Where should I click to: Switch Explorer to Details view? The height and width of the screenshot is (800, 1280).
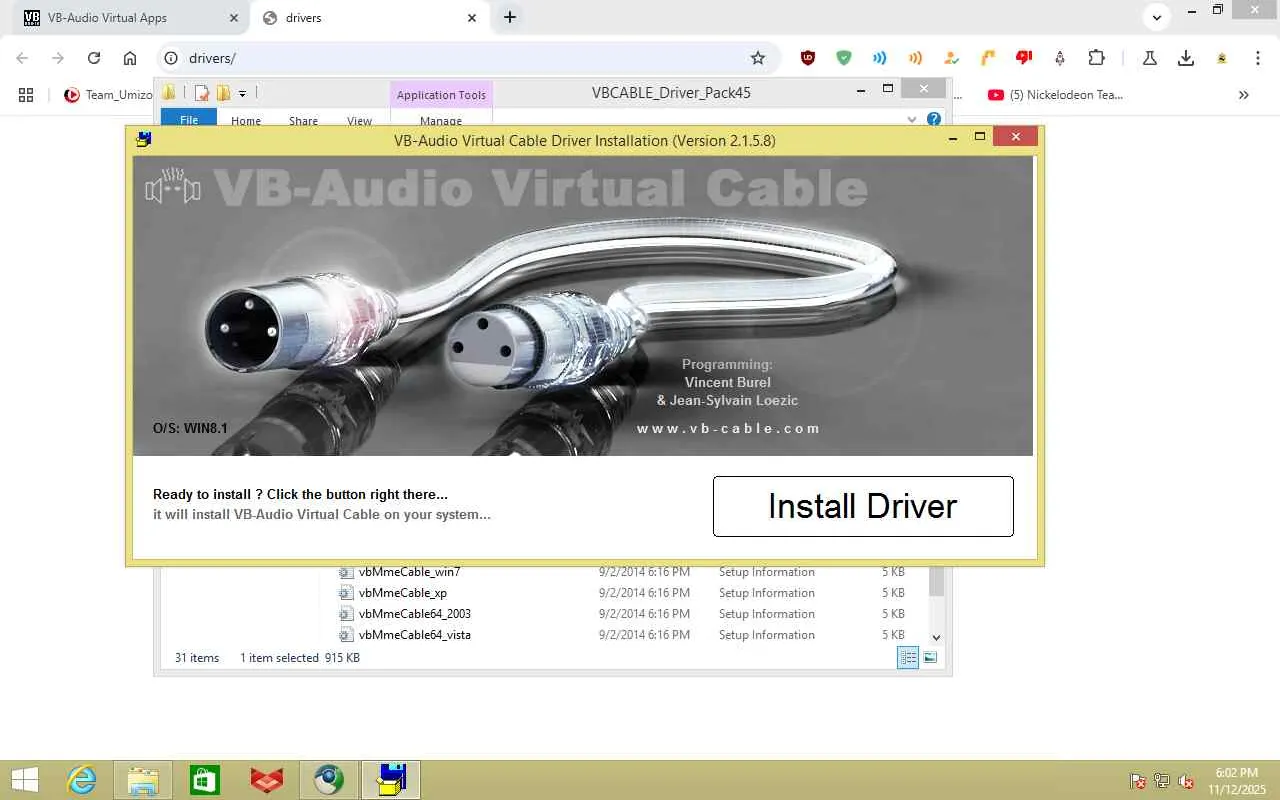(x=908, y=657)
